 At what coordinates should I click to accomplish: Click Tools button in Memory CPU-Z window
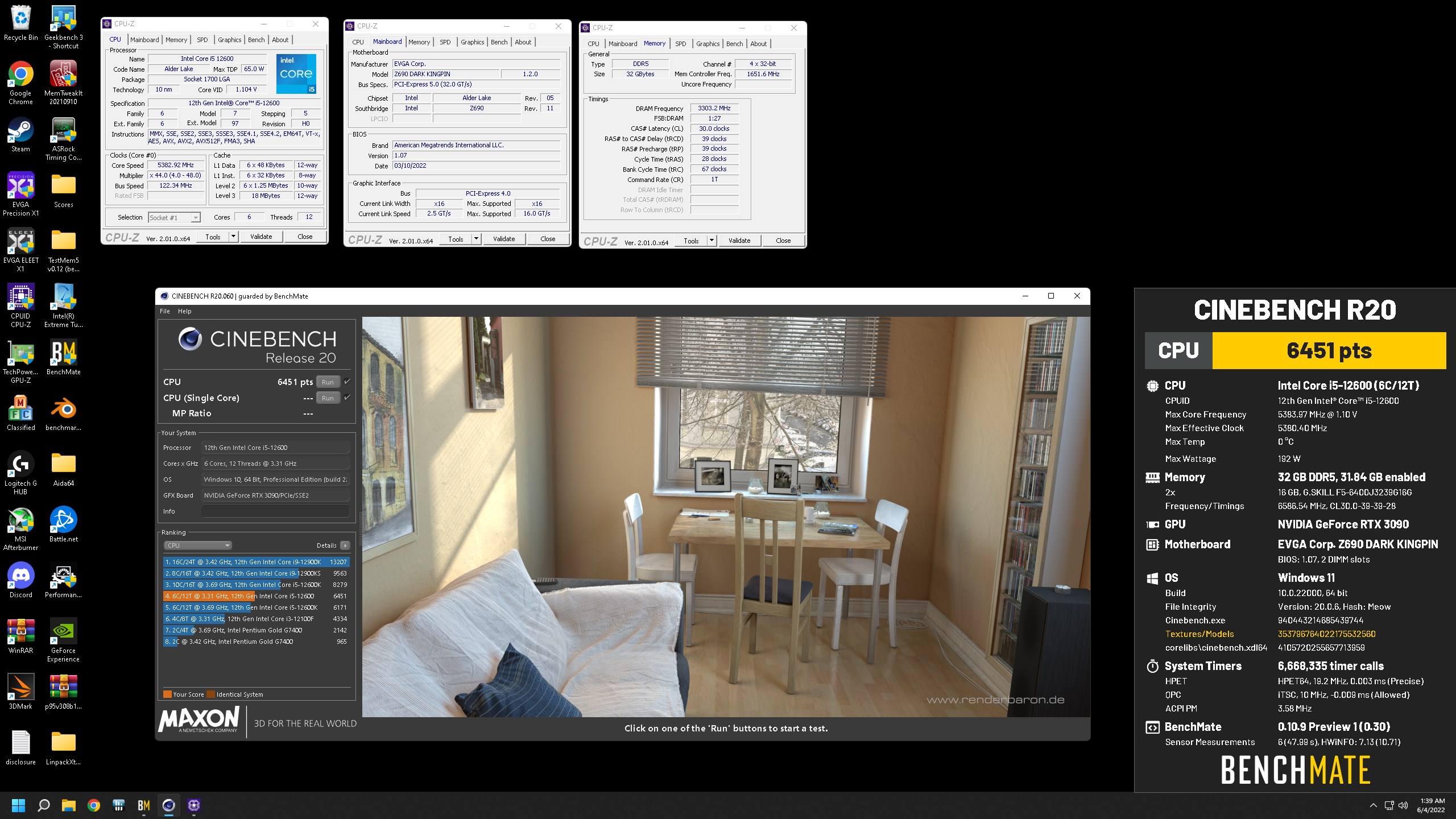point(691,241)
